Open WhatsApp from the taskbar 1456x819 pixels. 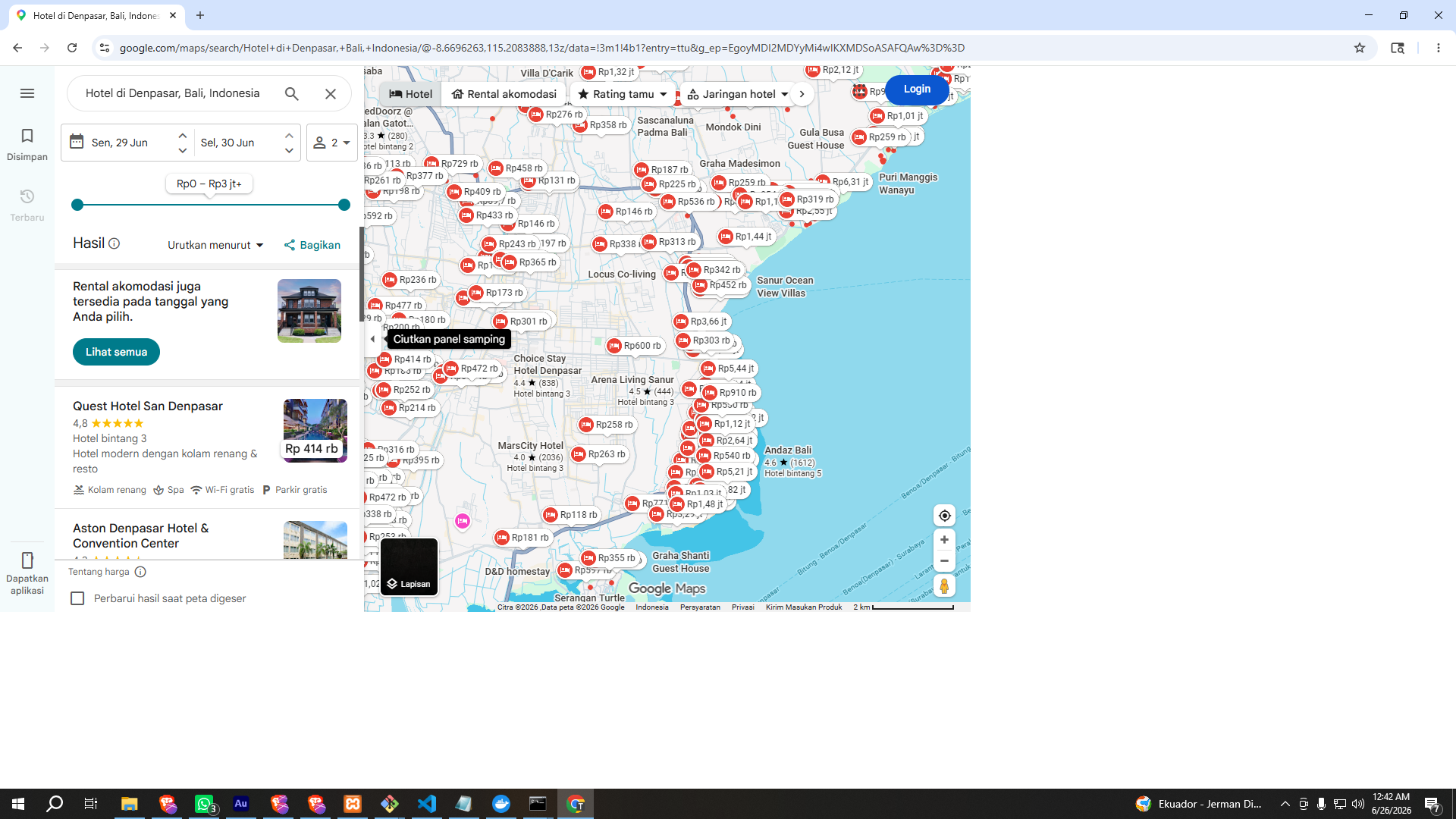pos(205,804)
